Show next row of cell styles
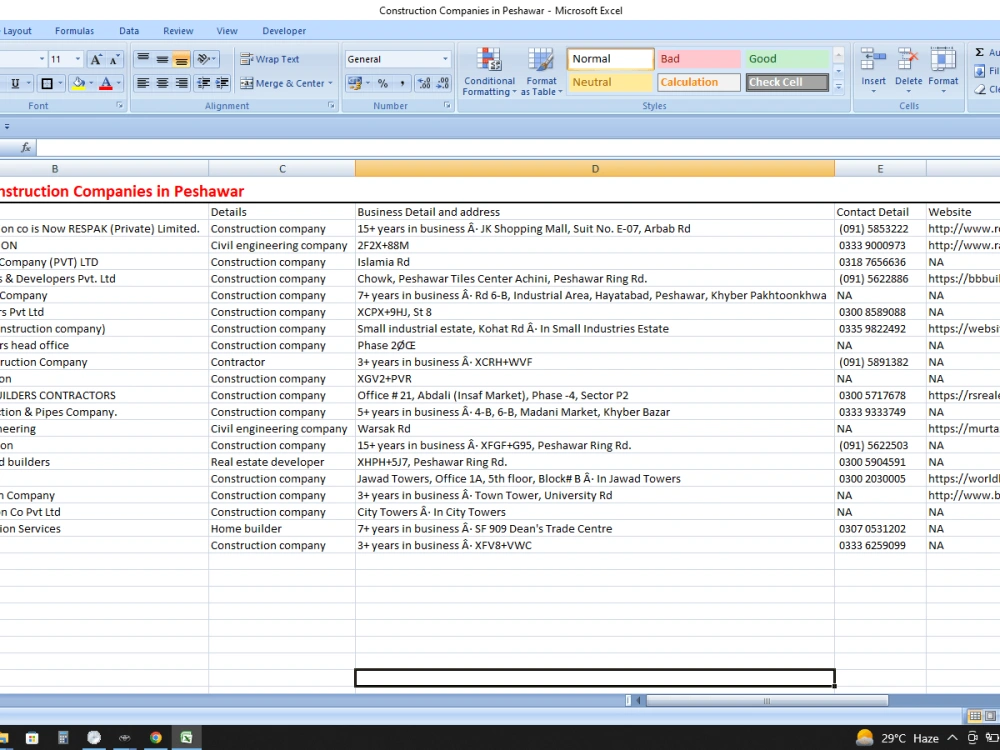 (x=839, y=71)
